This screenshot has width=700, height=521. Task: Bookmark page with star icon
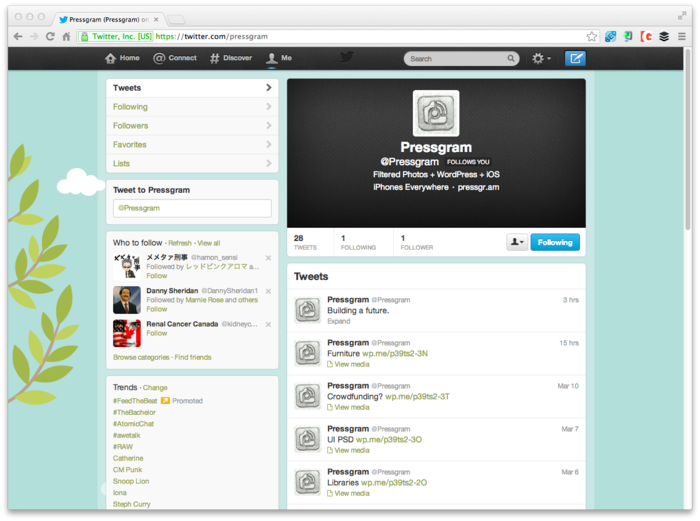[x=592, y=37]
